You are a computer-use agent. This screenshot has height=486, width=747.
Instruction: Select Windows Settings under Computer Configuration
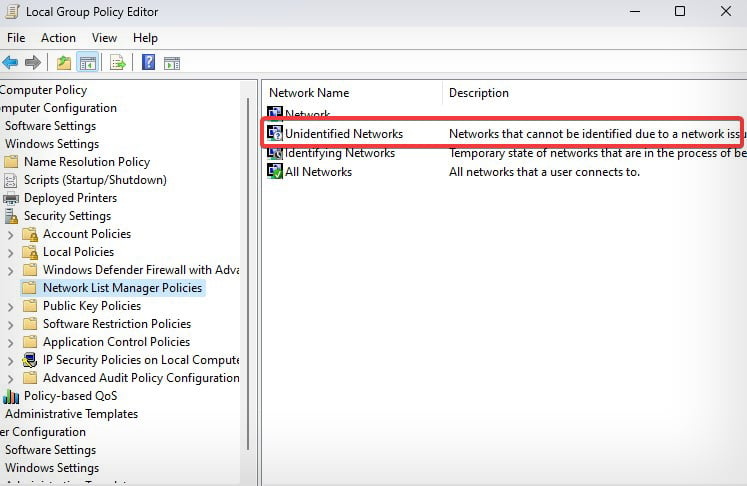(52, 144)
